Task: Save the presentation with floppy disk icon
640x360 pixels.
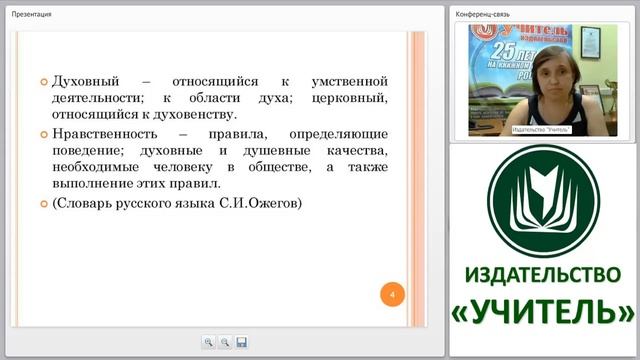Action: pyautogui.click(x=241, y=342)
